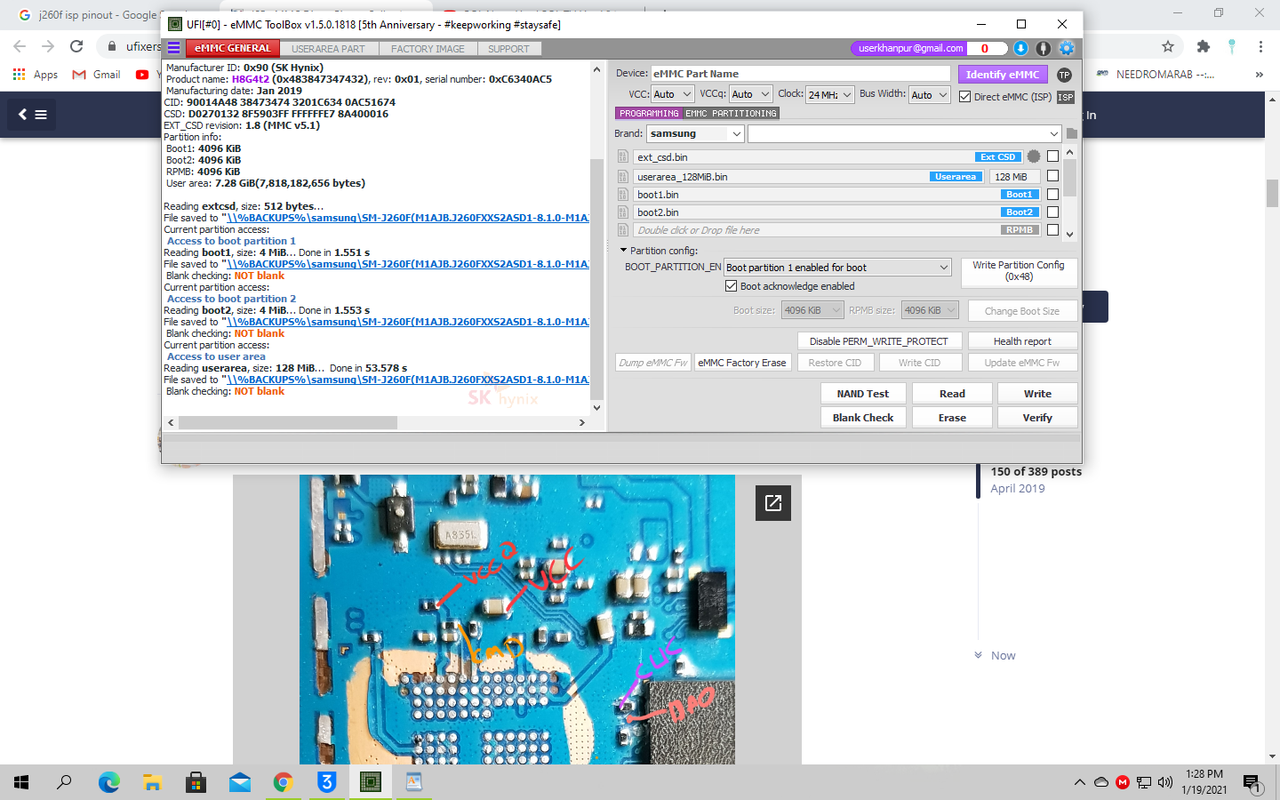Open the Bus Width dropdown
The height and width of the screenshot is (800, 1280).
click(x=930, y=94)
